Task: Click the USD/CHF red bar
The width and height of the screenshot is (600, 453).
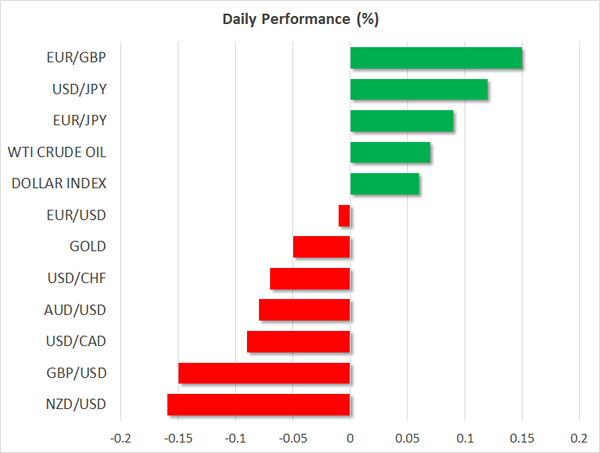Action: (310, 278)
